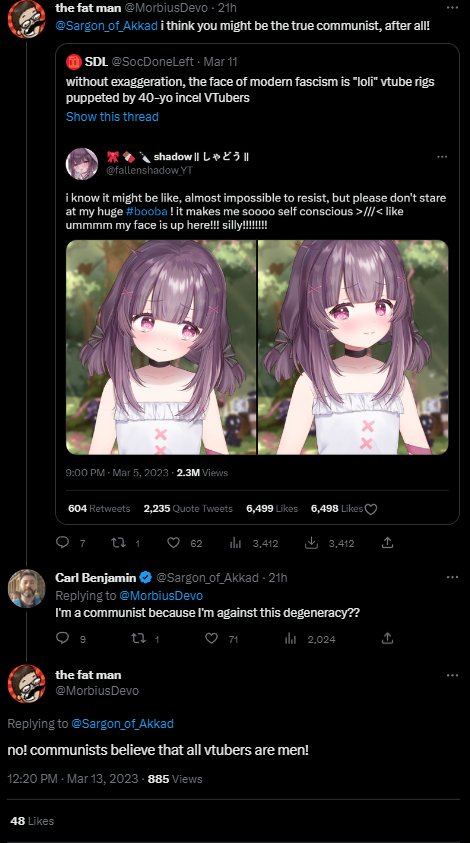Download icon next to 3,412 count

coord(311,542)
